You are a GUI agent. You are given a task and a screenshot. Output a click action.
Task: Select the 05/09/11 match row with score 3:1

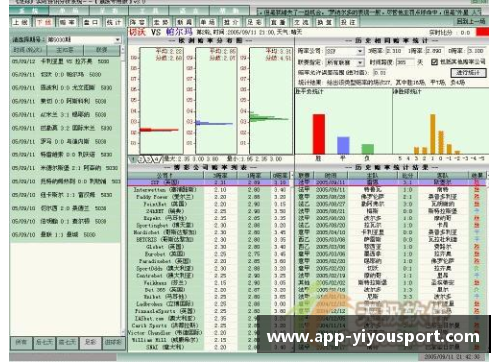tap(65, 115)
